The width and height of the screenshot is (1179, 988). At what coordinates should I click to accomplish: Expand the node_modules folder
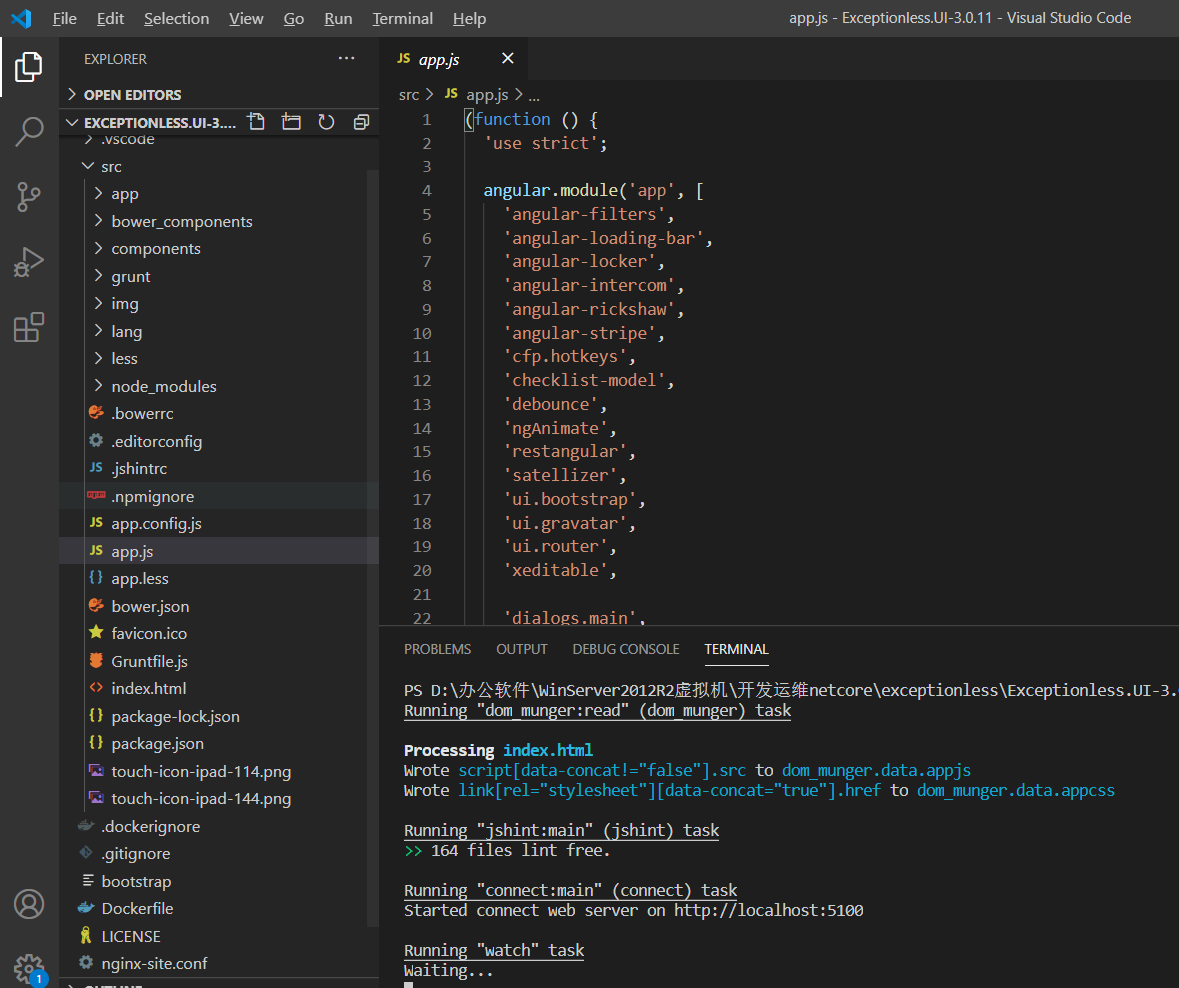click(x=163, y=386)
